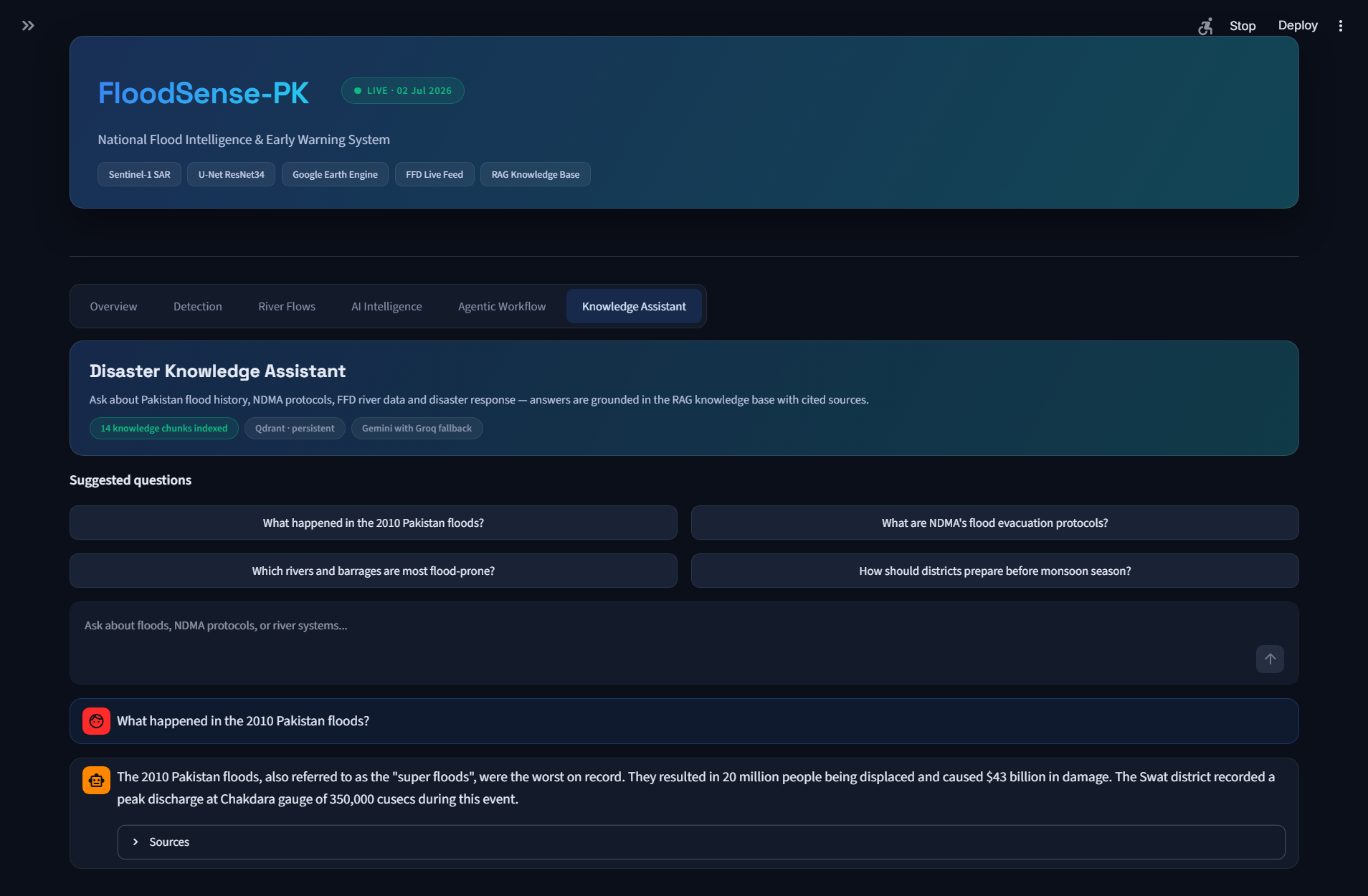Click the orange assistant robot avatar
This screenshot has width=1368, height=896.
(x=96, y=780)
